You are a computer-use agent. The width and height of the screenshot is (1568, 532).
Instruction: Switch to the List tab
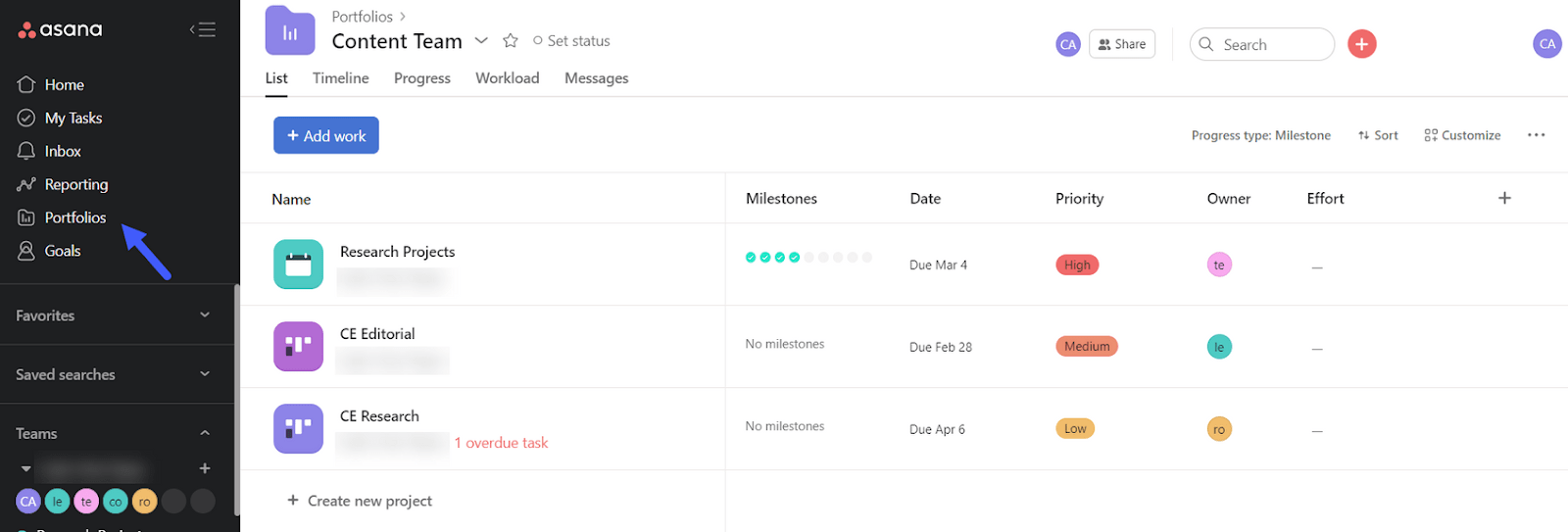276,78
